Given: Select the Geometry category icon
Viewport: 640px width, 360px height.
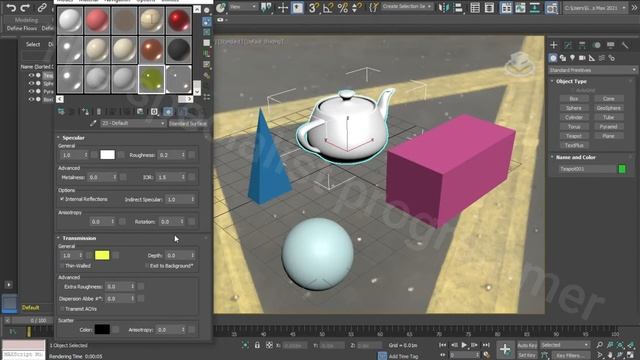Looking at the screenshot, I should [553, 58].
